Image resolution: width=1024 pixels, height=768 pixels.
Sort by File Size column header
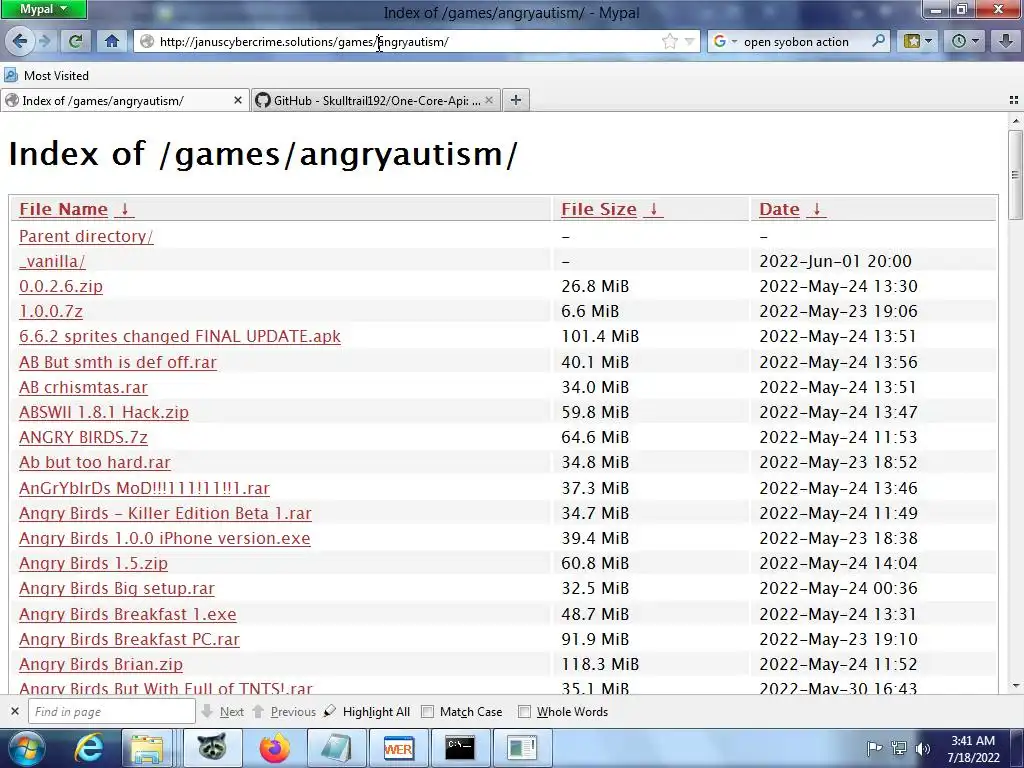tap(599, 209)
